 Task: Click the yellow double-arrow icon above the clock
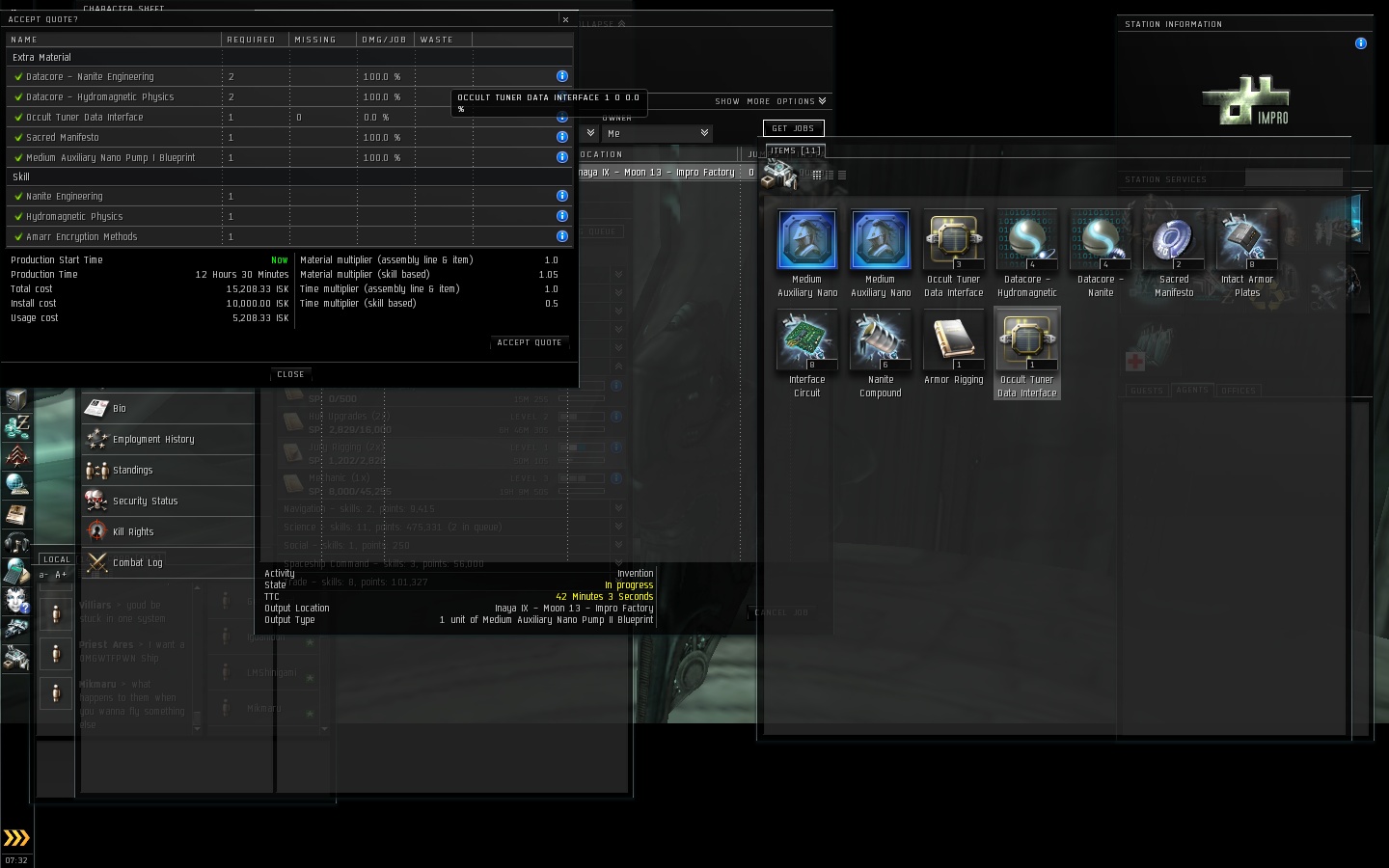[x=16, y=837]
